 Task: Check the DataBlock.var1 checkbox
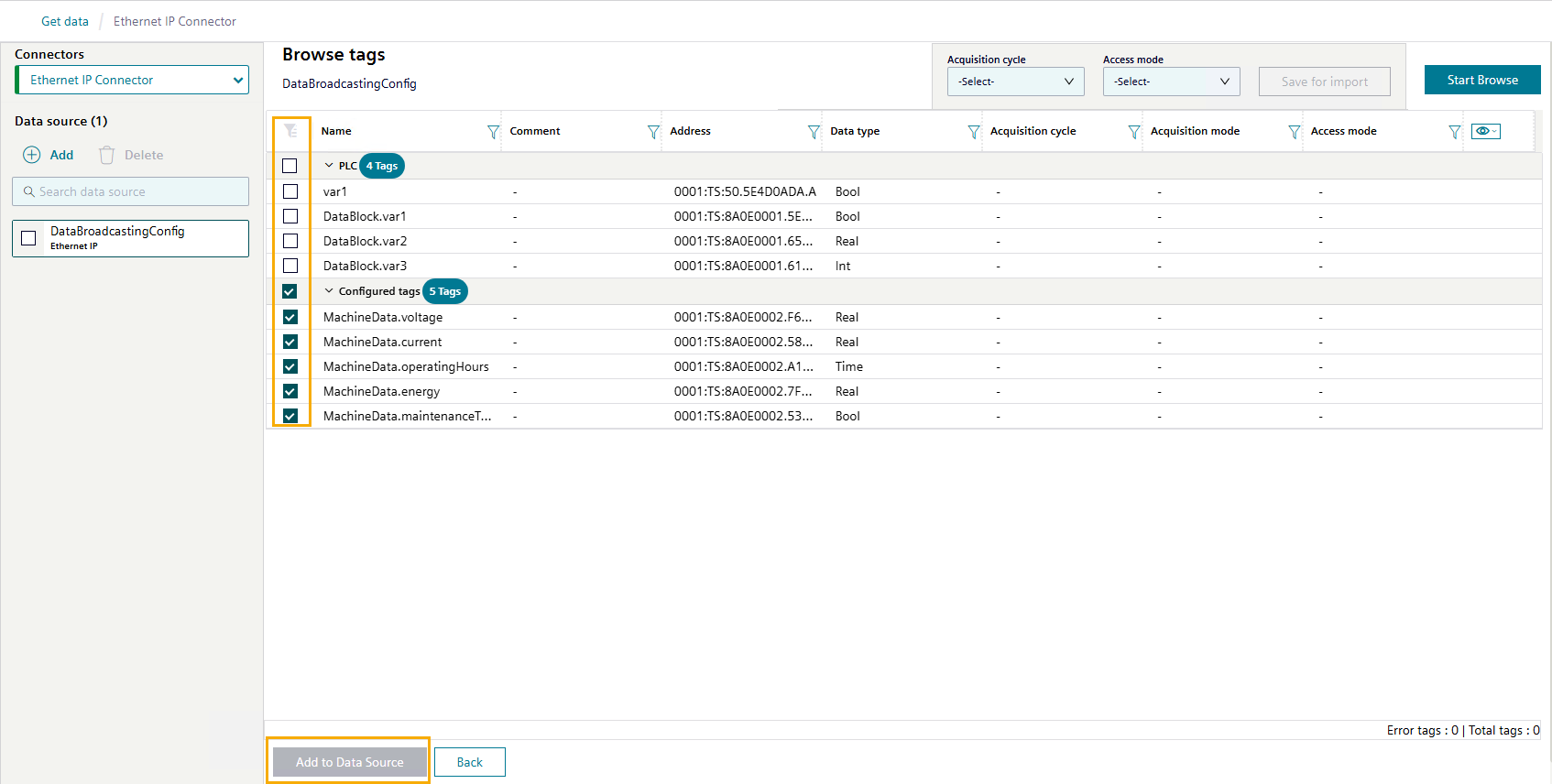point(290,216)
